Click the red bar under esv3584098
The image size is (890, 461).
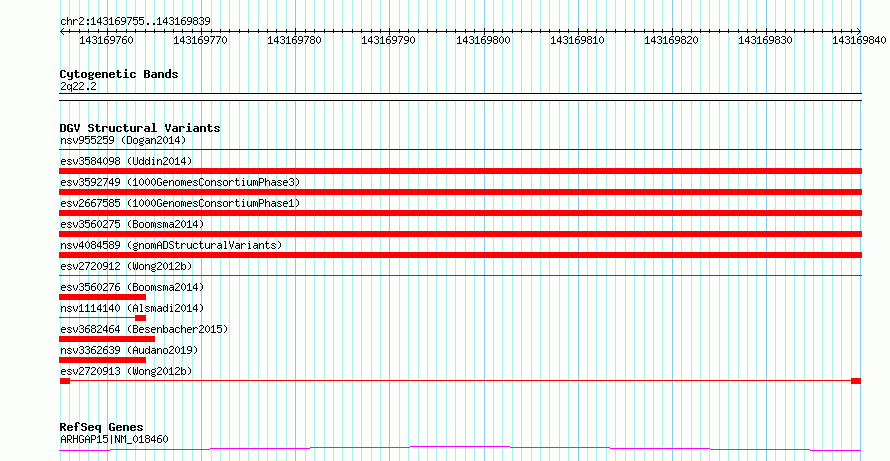click(461, 171)
